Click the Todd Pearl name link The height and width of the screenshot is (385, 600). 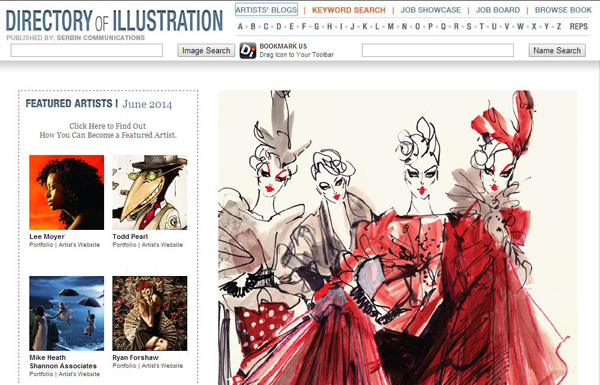(130, 237)
